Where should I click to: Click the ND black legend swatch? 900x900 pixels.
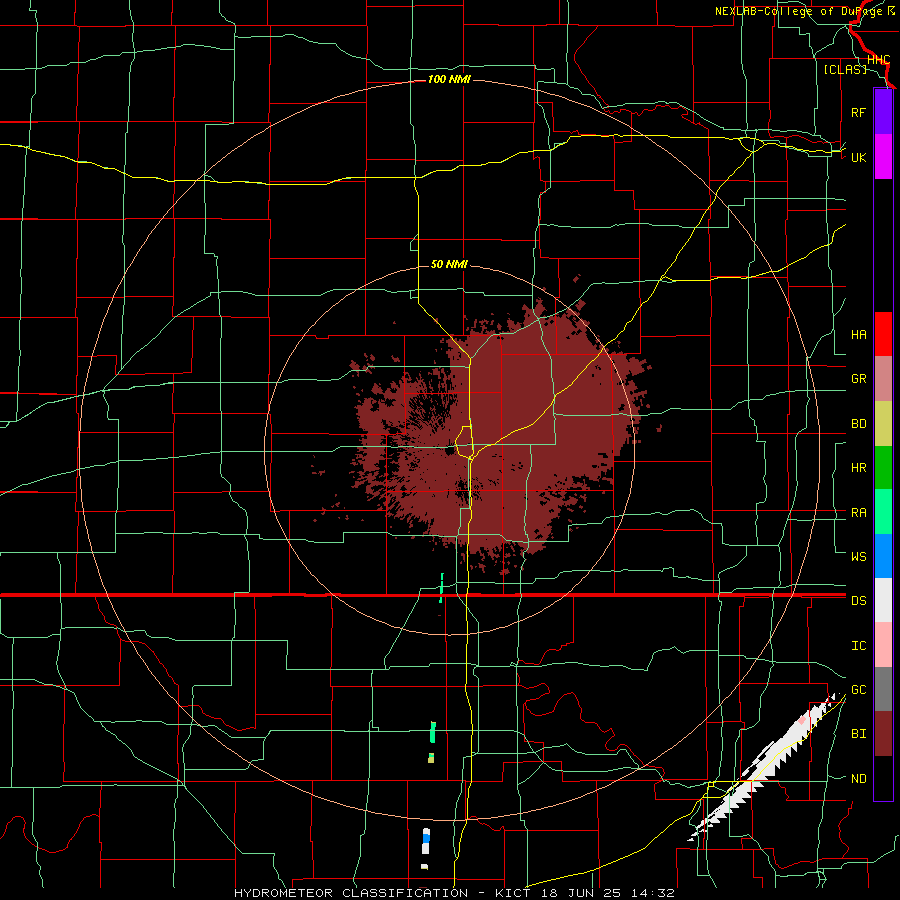click(x=883, y=778)
